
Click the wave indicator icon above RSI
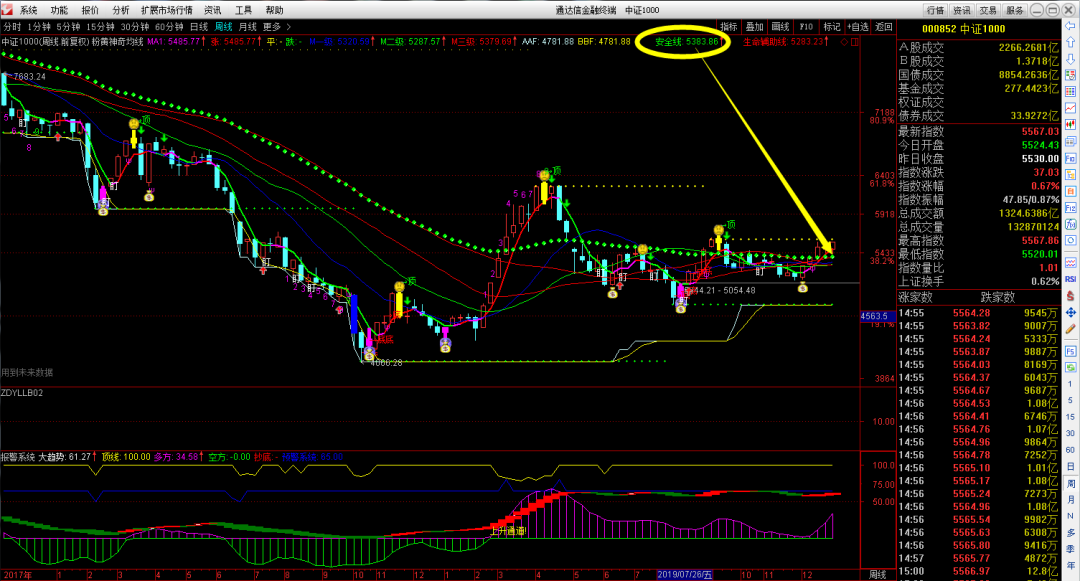1070,262
